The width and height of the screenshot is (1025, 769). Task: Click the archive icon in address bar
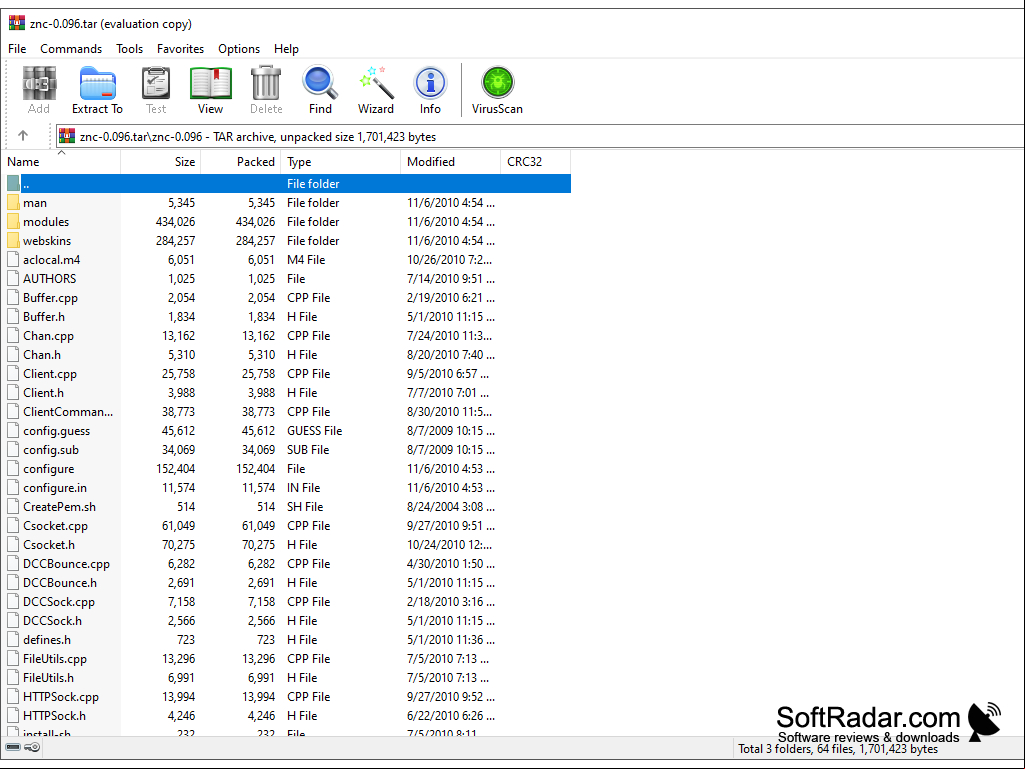(x=67, y=136)
